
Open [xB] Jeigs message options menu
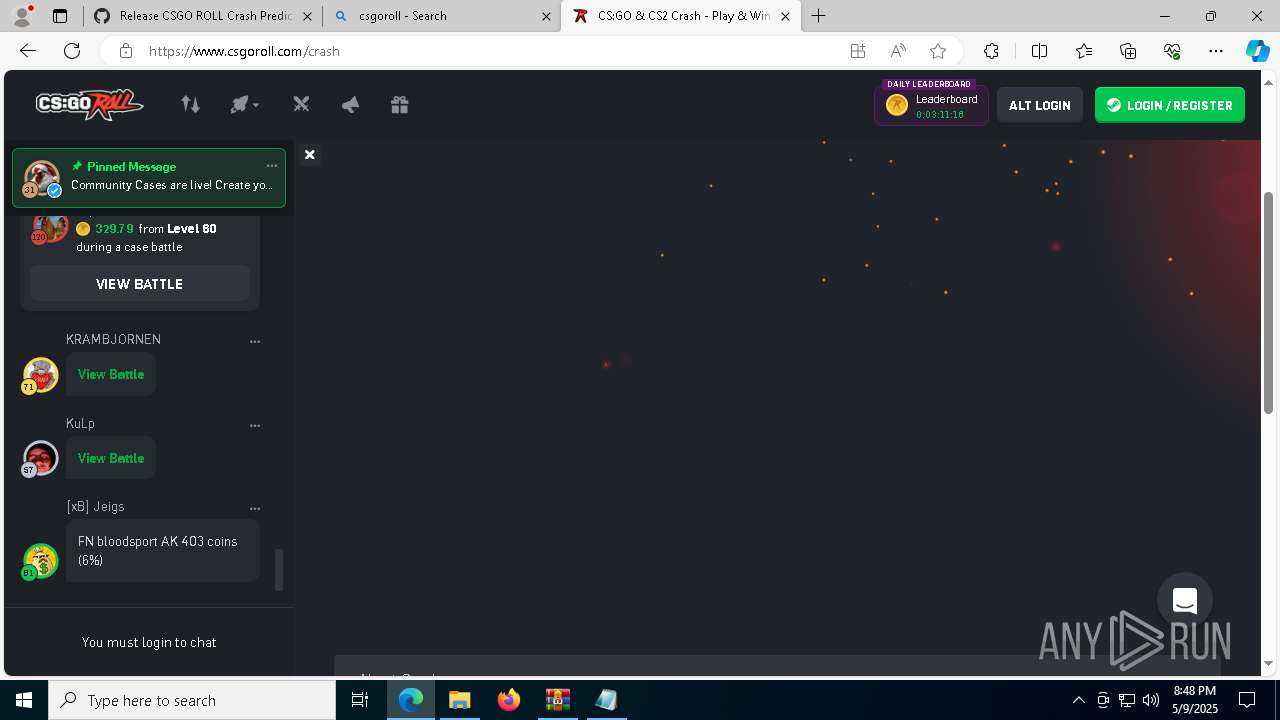(255, 508)
